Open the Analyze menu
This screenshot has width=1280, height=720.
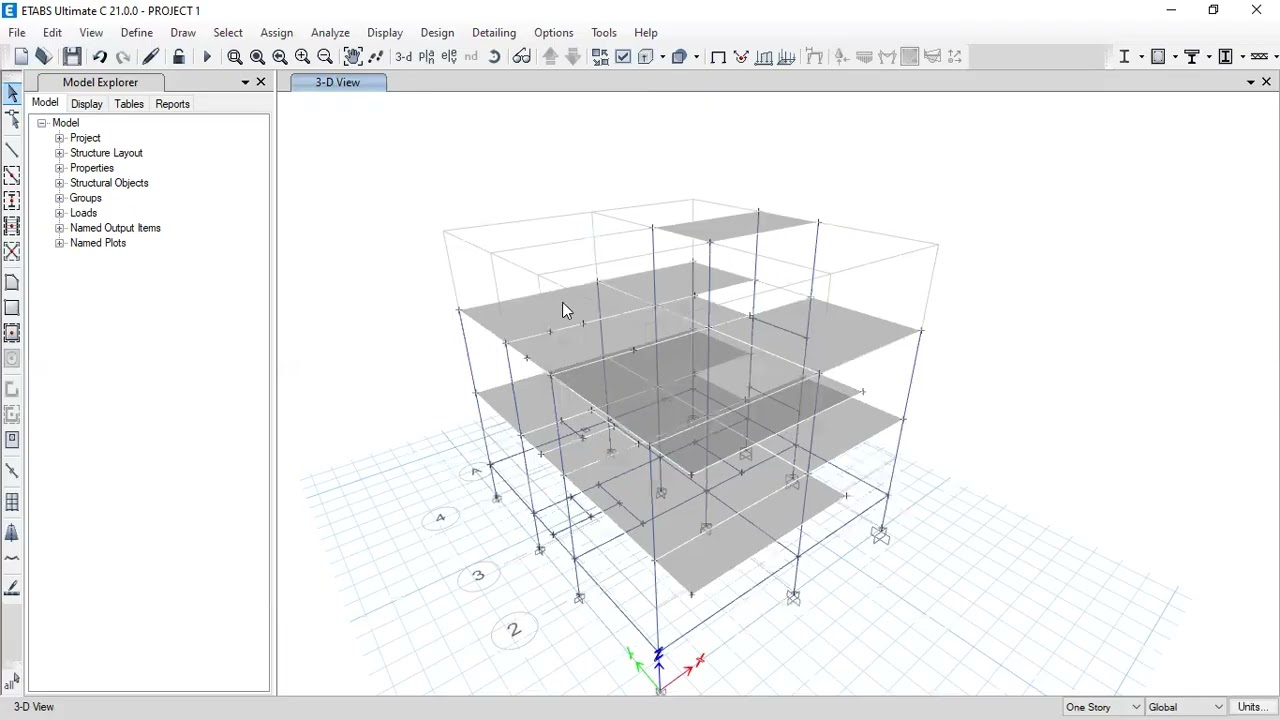(x=330, y=32)
